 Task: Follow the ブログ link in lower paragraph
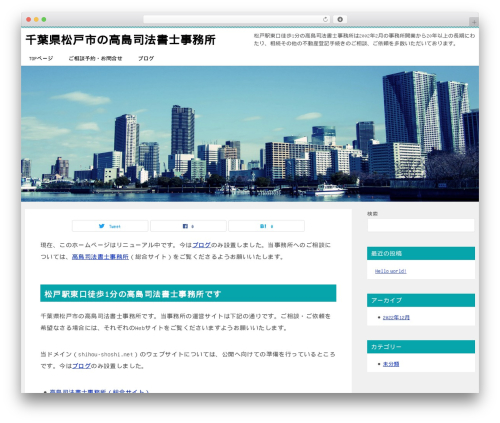[81, 366]
